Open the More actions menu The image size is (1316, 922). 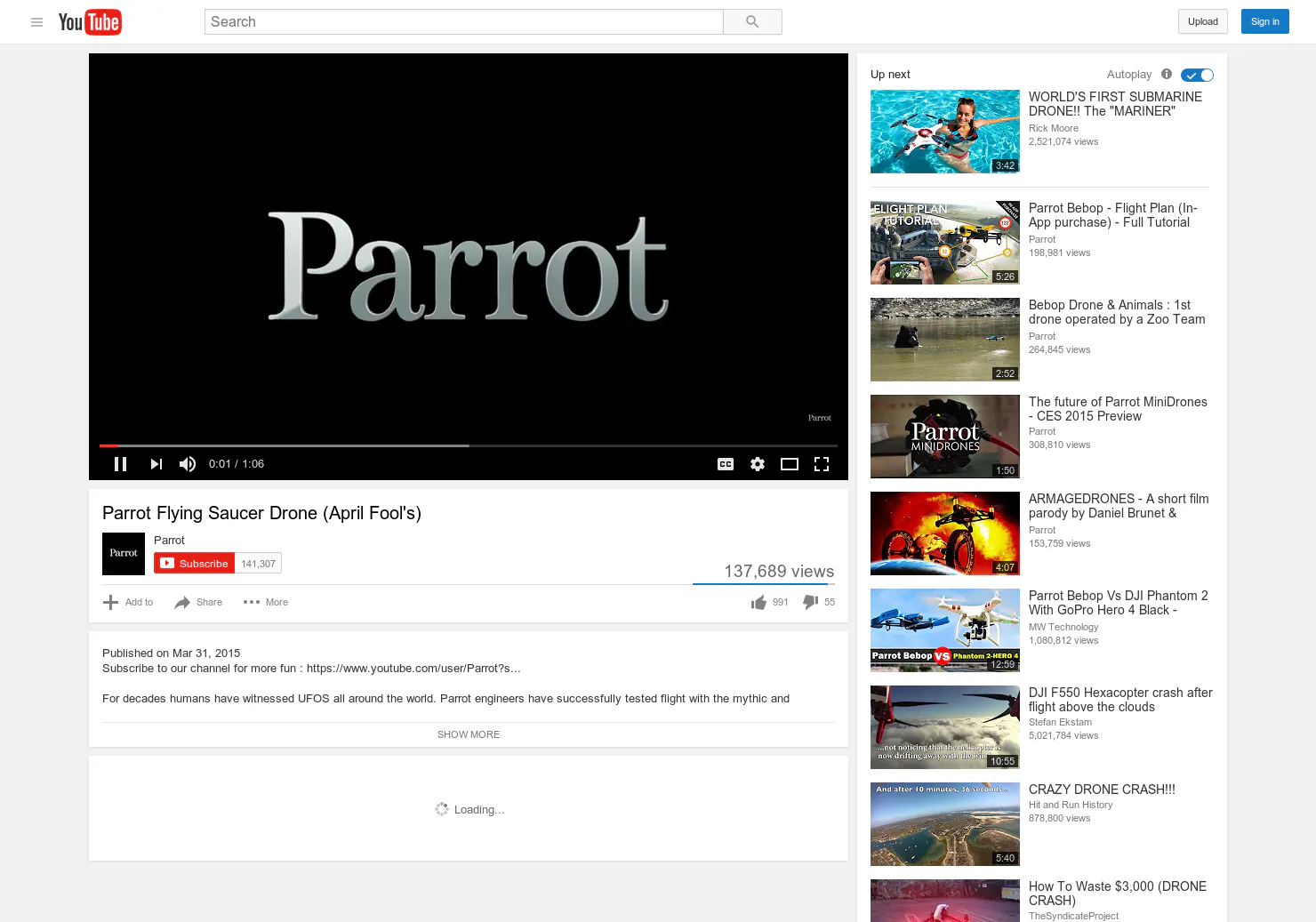(265, 603)
